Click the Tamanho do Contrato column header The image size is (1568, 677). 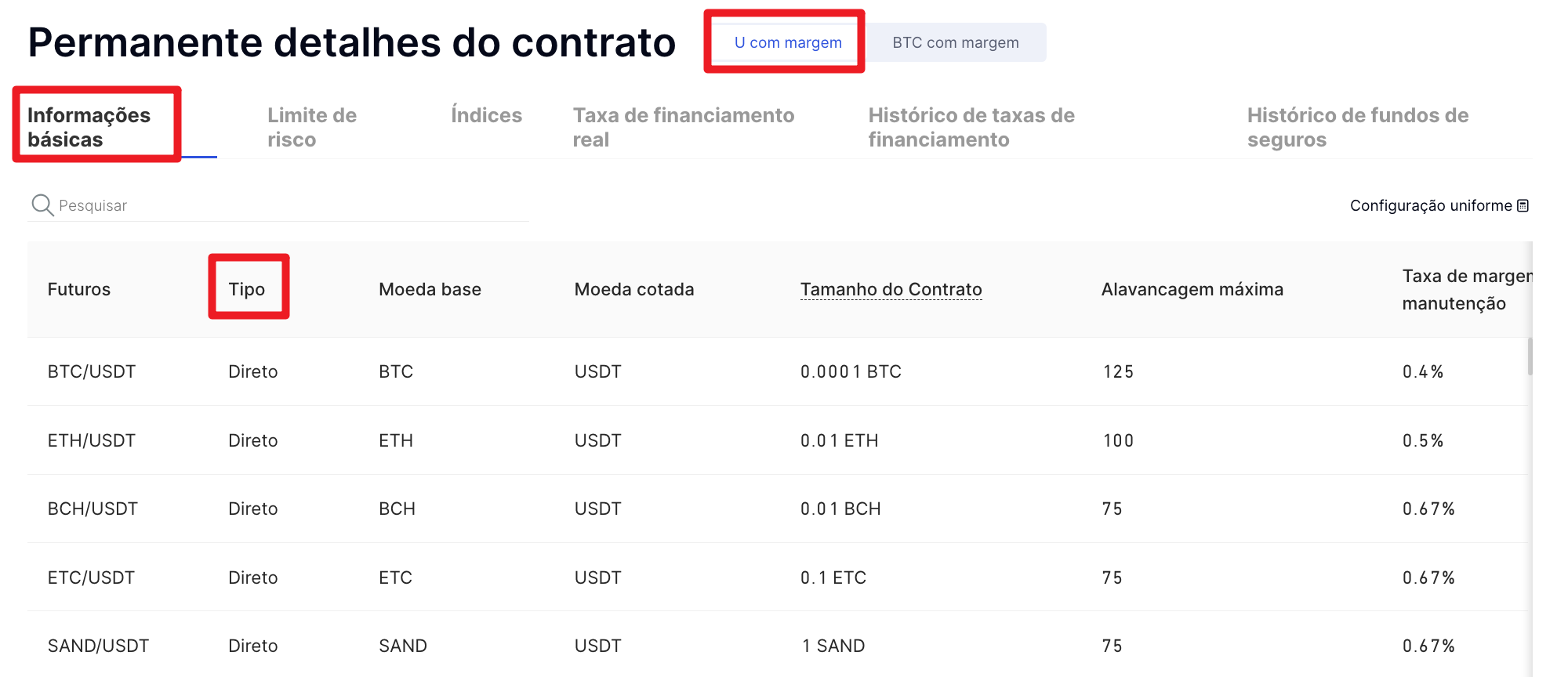[x=891, y=289]
